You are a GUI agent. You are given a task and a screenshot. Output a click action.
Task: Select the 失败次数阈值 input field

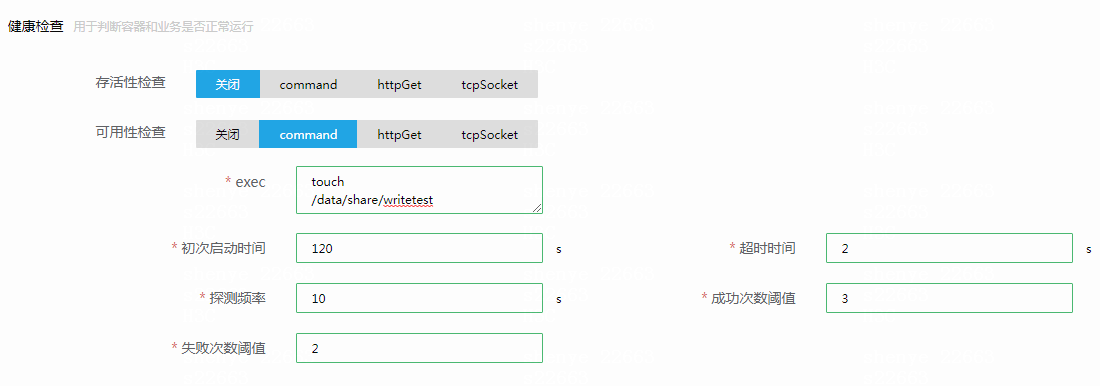click(x=420, y=347)
